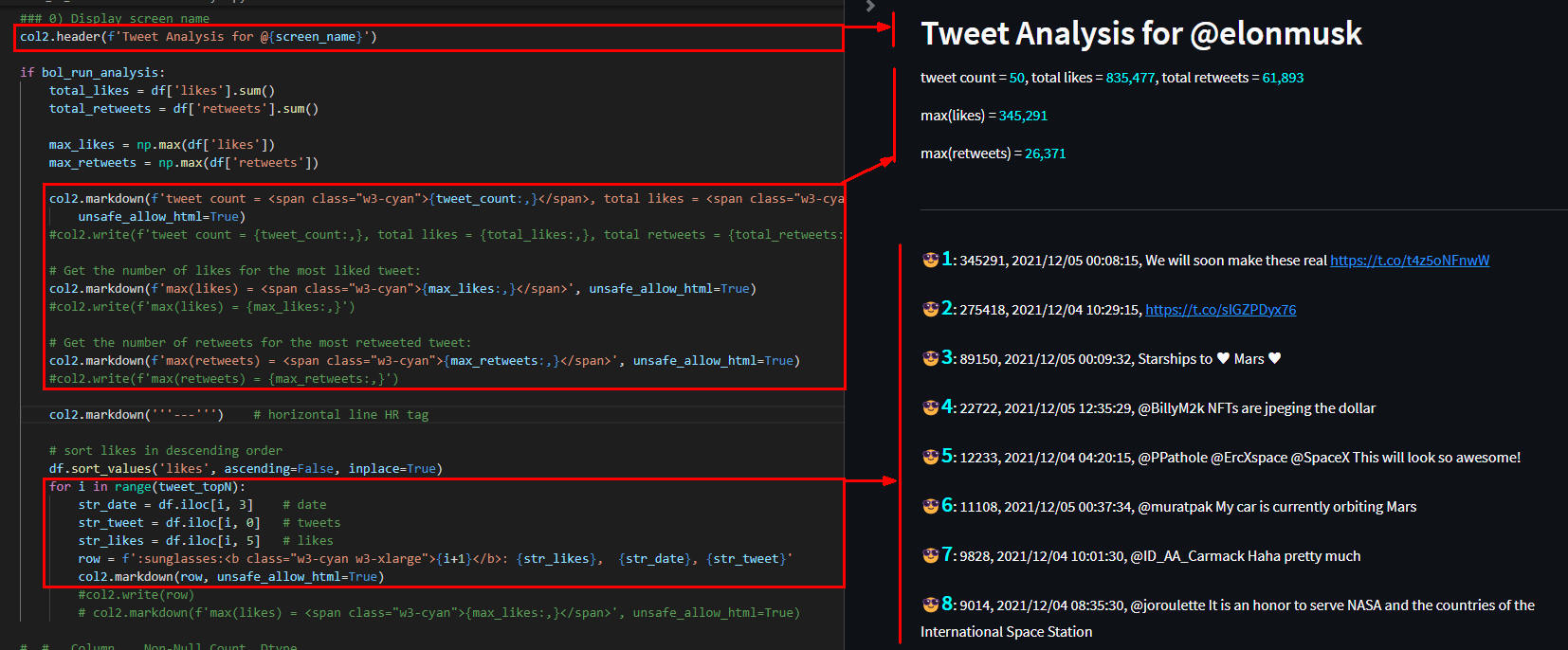
Task: Click the sunglasses emoji beside rank 8
Action: pos(930,605)
